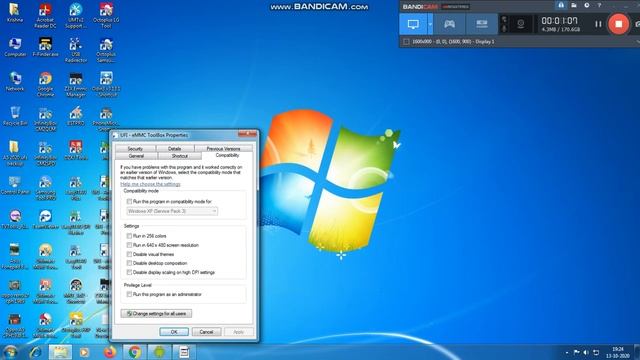Open Action Center flag in tray

point(576,352)
